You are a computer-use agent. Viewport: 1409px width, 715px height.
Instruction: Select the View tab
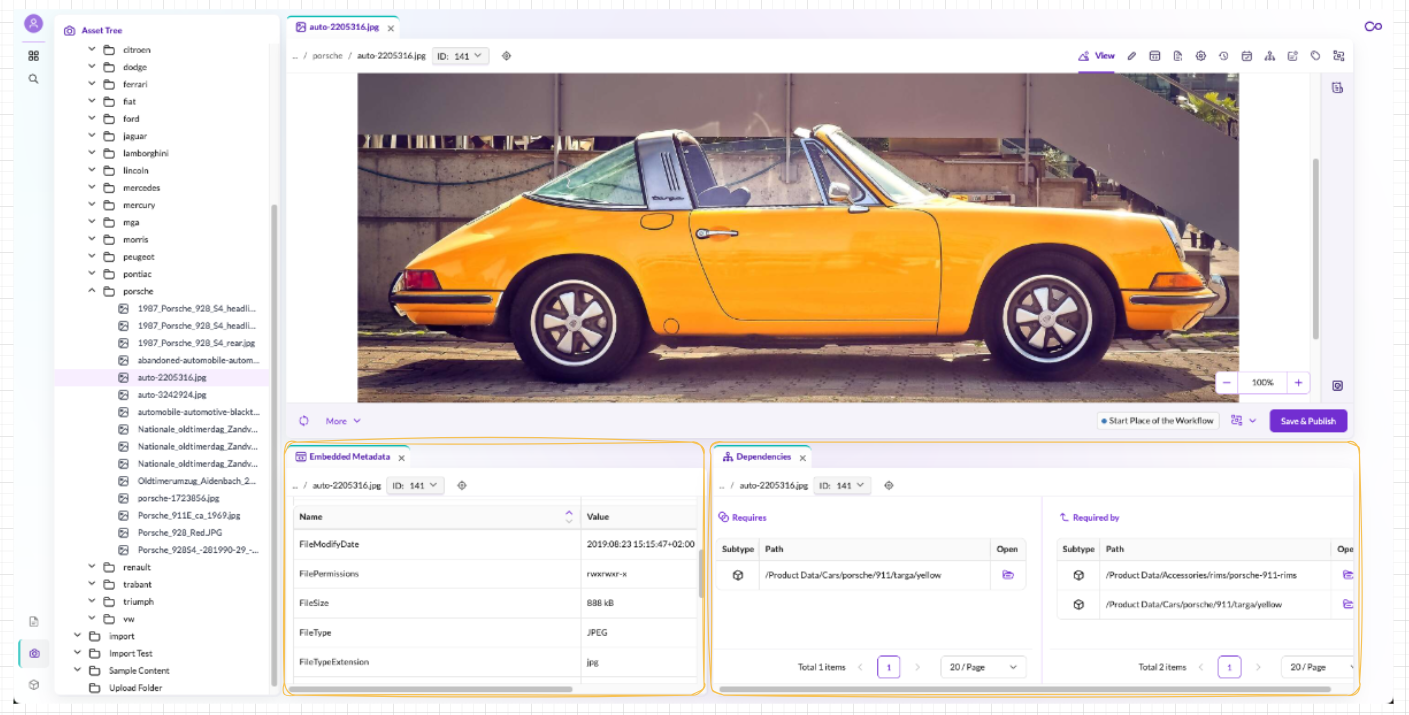point(1096,56)
